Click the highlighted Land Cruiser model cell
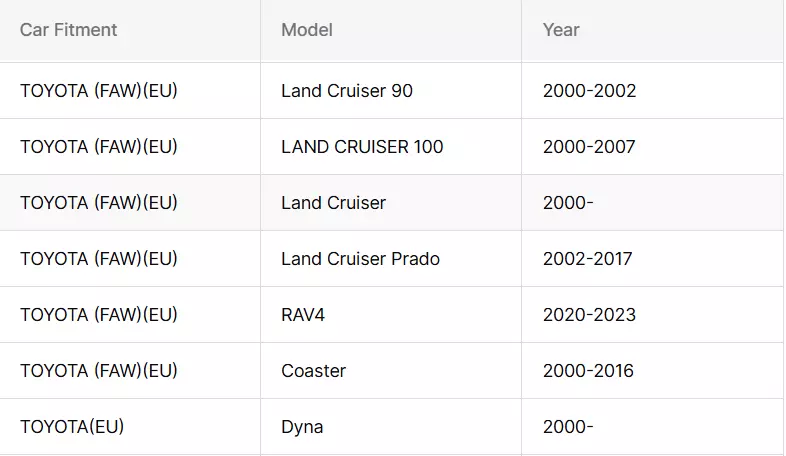786x456 pixels. click(x=391, y=203)
